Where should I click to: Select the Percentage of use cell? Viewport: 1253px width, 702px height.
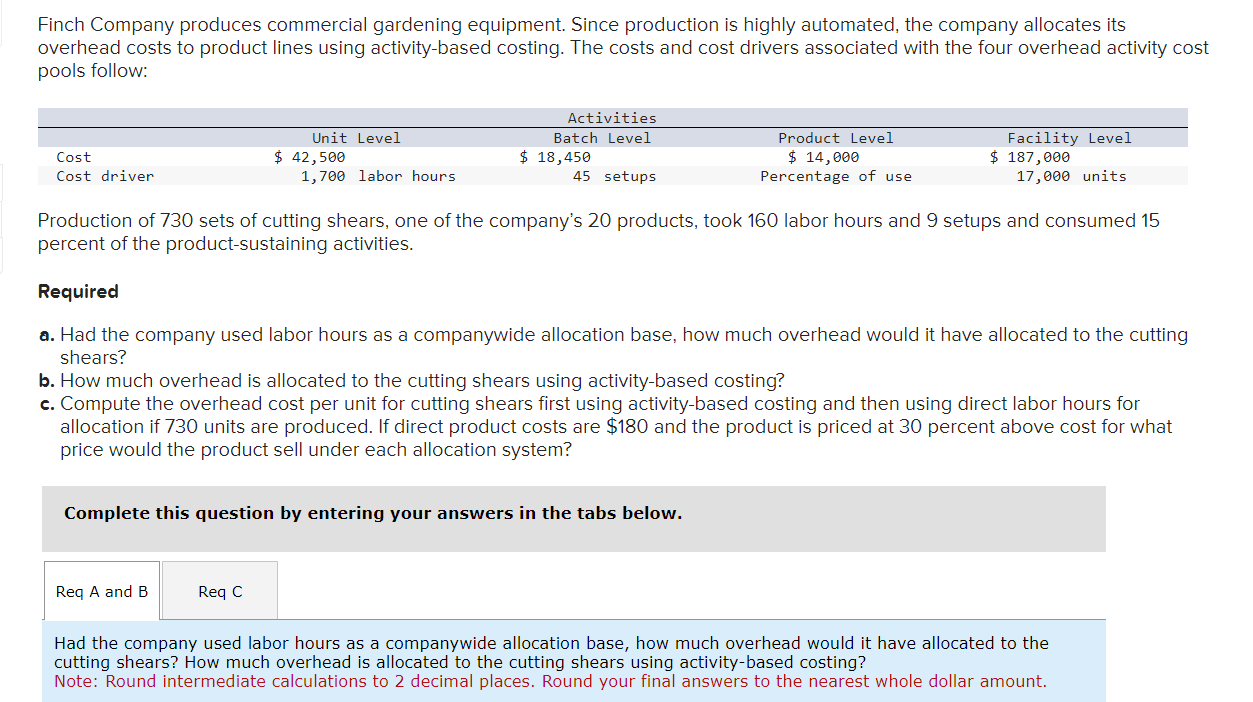[x=838, y=176]
